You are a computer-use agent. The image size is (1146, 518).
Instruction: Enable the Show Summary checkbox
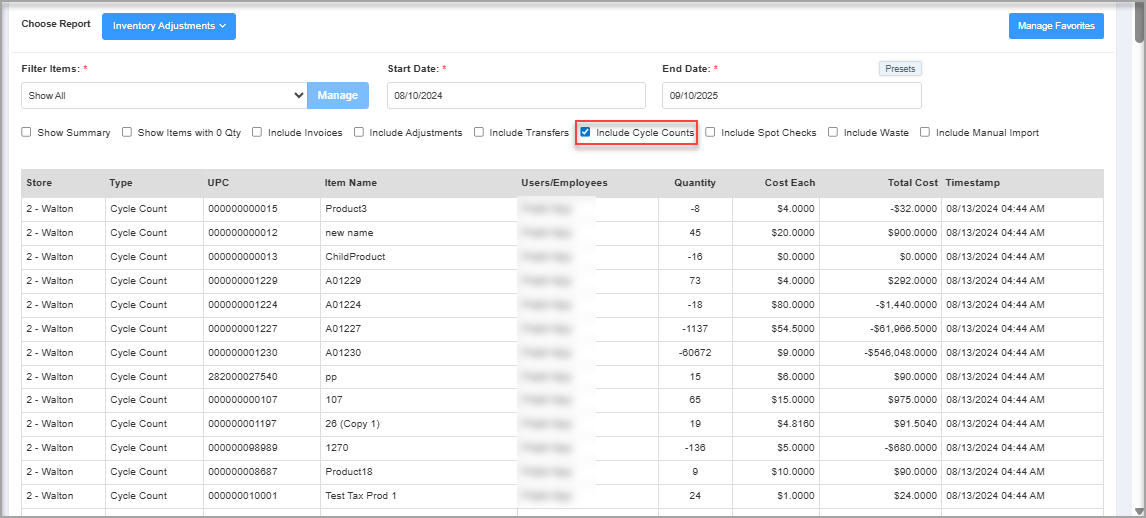point(27,132)
